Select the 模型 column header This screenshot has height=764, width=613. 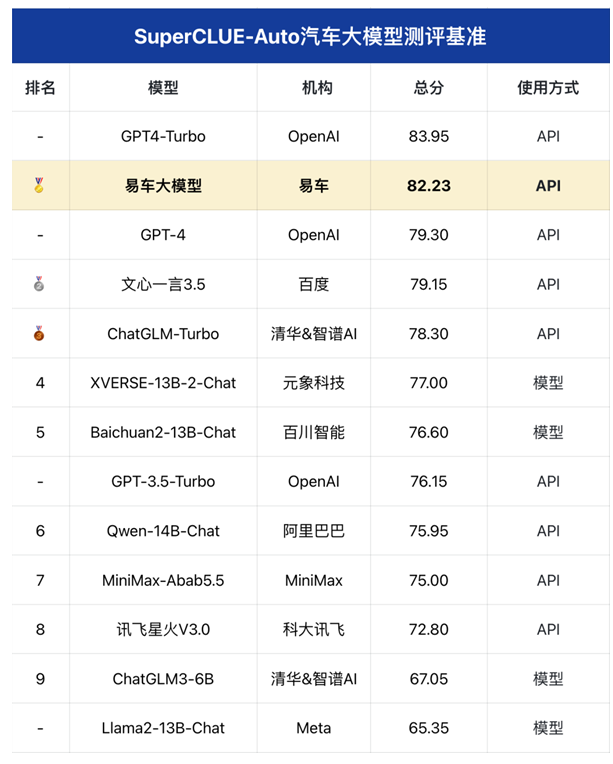(163, 88)
